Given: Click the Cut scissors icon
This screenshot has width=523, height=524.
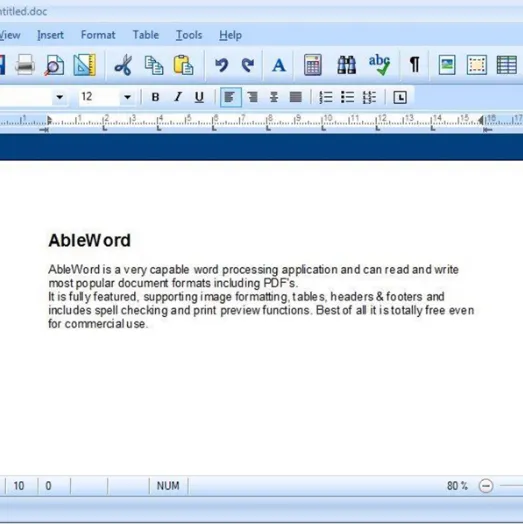Looking at the screenshot, I should [123, 64].
